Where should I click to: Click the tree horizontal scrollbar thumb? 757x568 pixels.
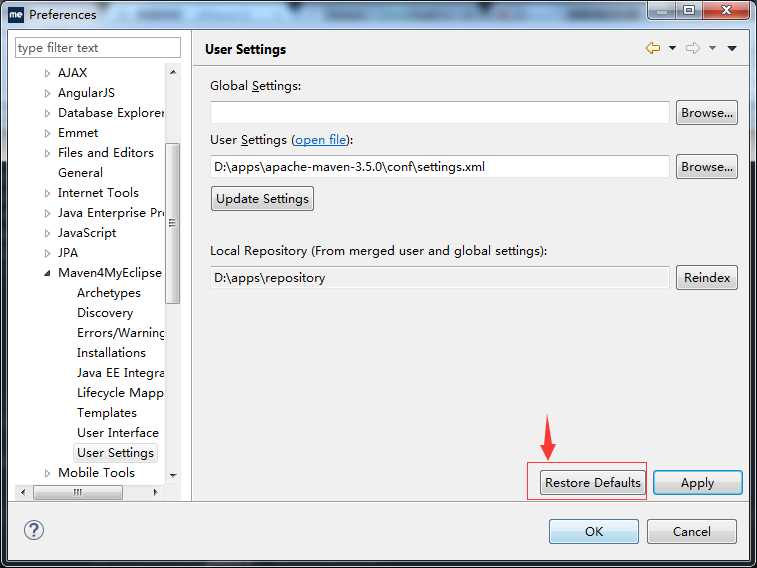[78, 492]
